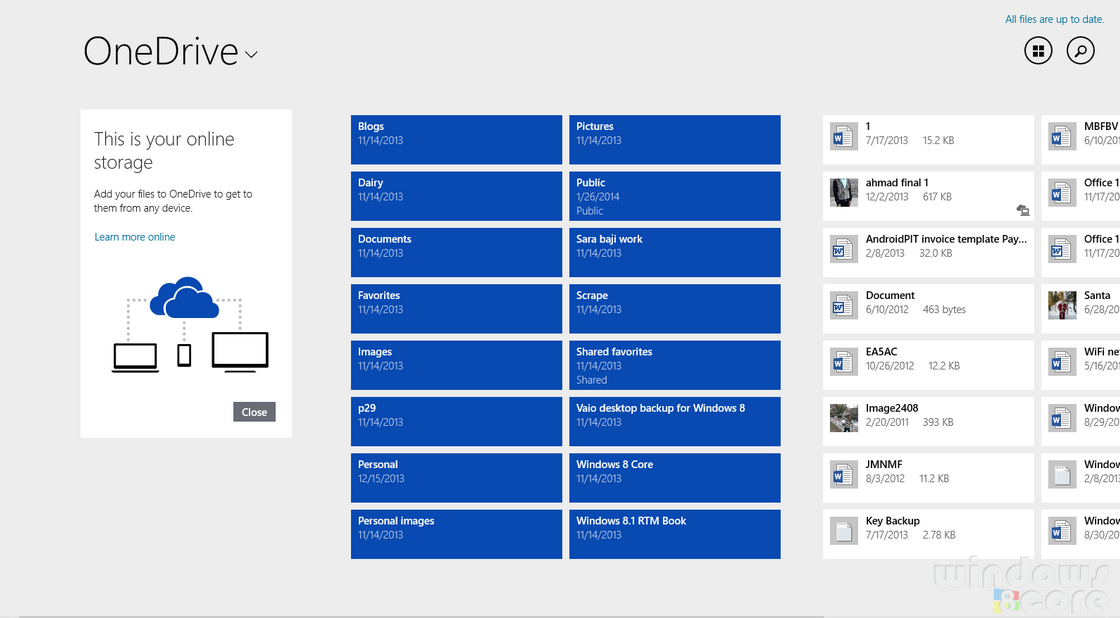Click the photo icon on Image2408
Screen dimensions: 1120x618
click(843, 418)
